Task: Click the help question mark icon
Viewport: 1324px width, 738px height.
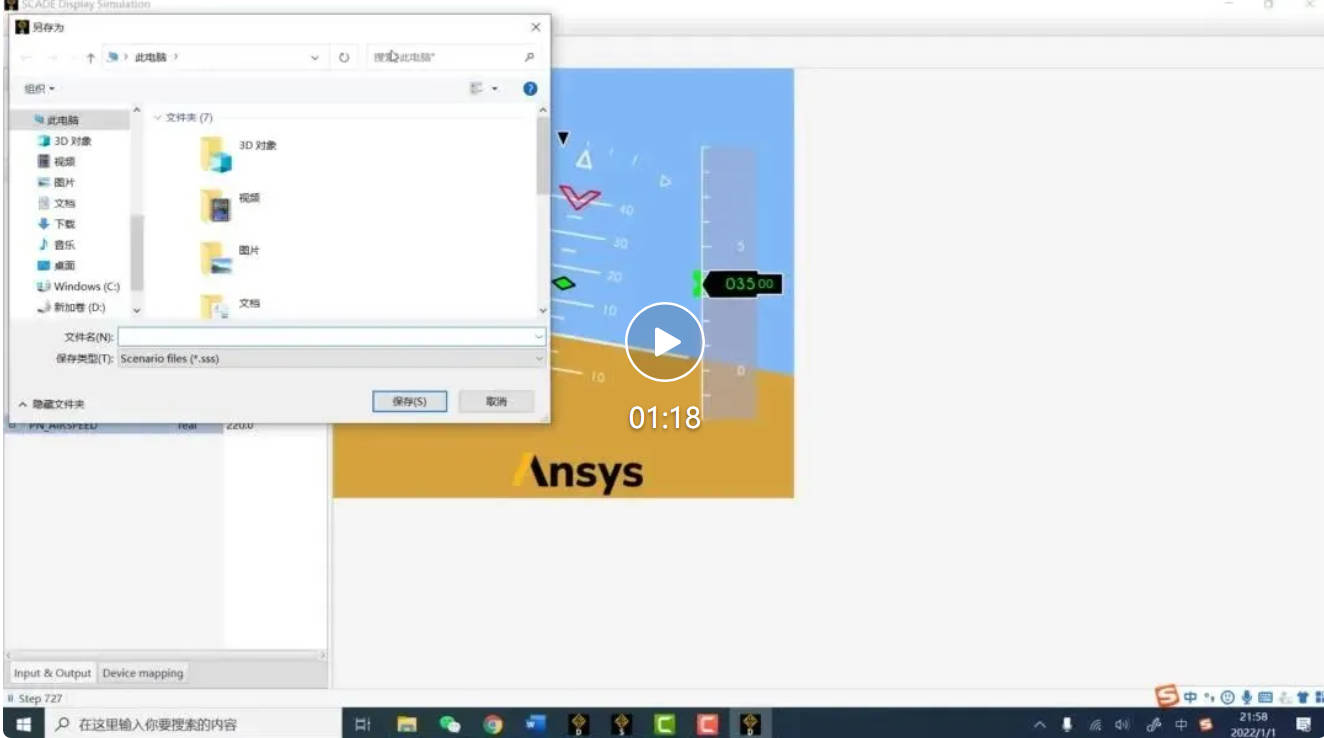Action: coord(530,89)
